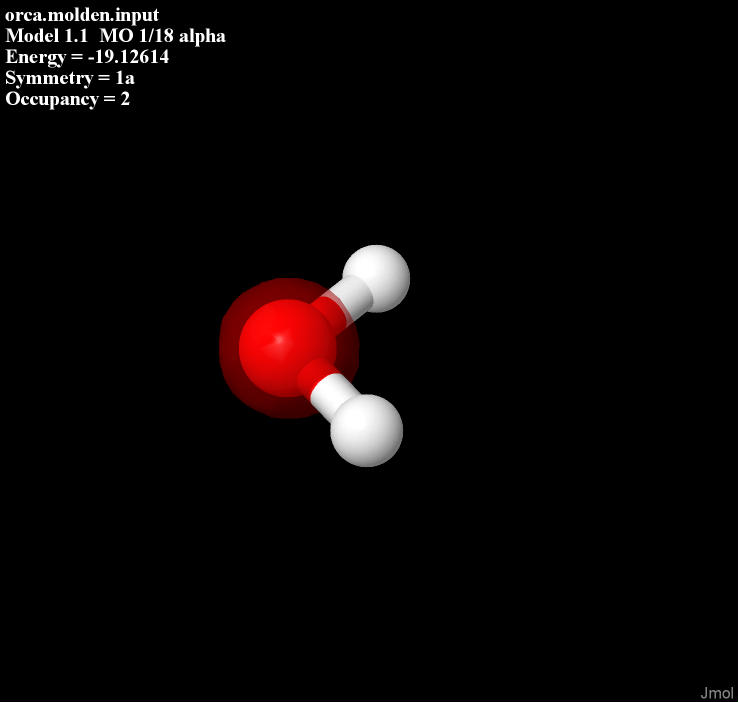Click the Jmol logo text
738x702 pixels.
[716, 693]
